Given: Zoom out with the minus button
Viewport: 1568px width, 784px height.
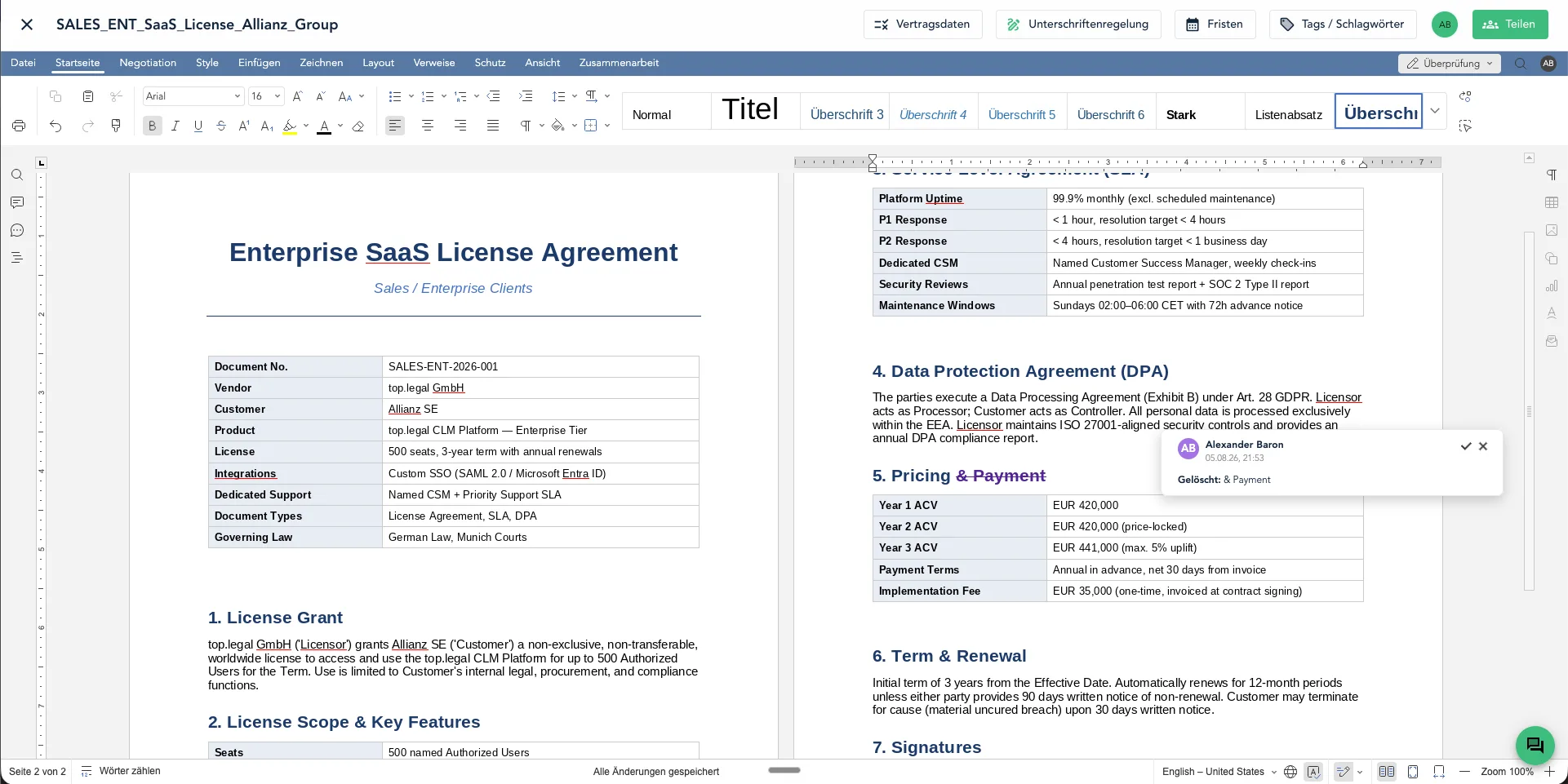Looking at the screenshot, I should point(1464,772).
